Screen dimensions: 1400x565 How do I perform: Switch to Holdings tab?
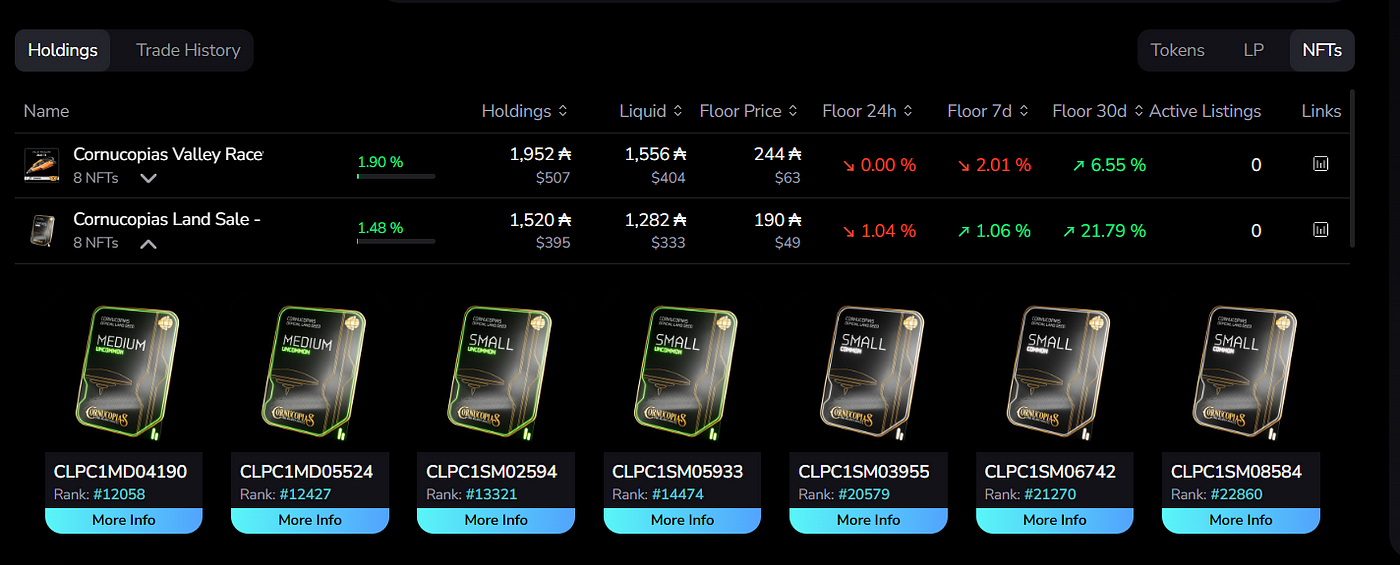[63, 50]
